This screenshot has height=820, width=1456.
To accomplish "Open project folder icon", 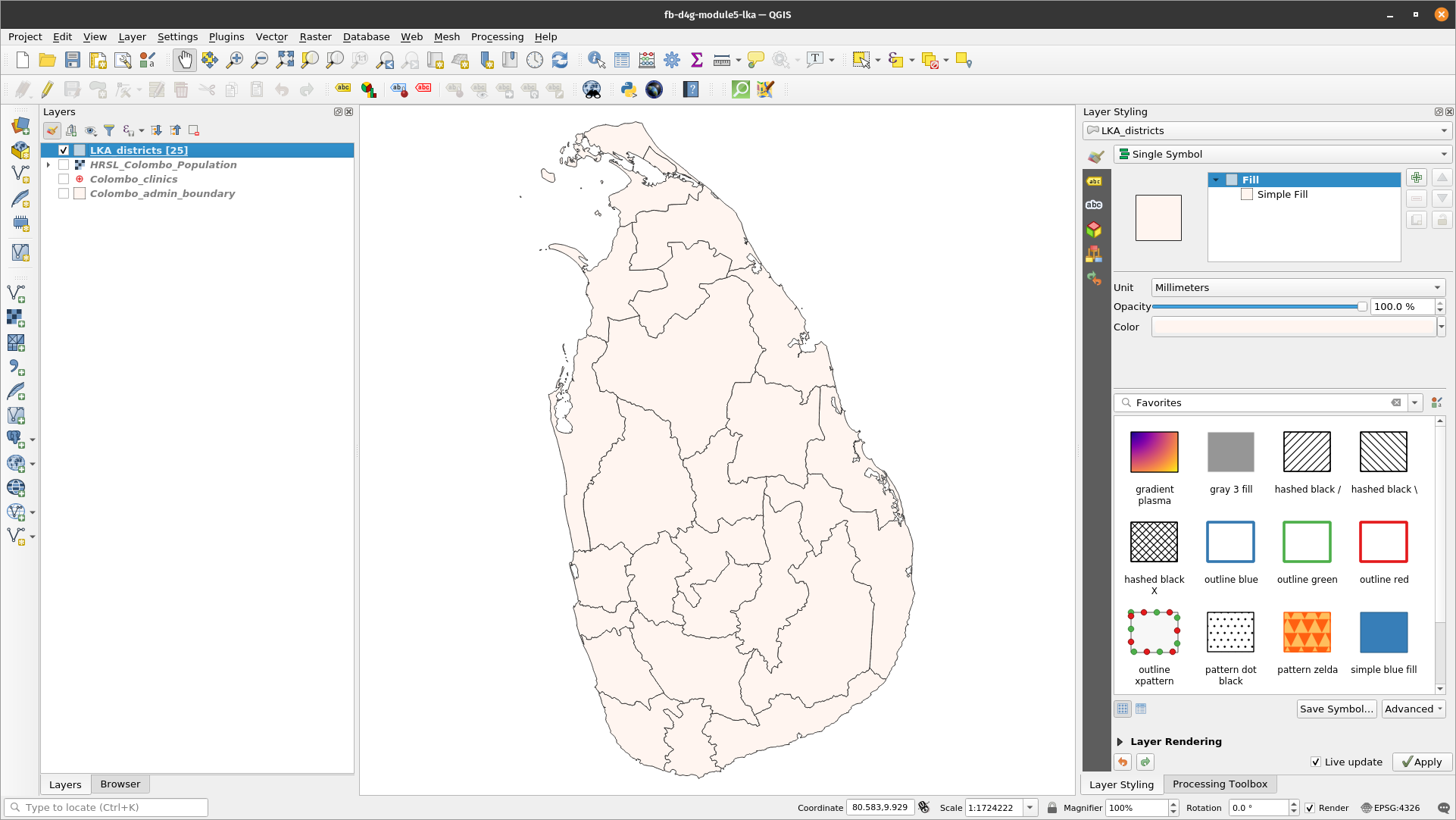I will [x=47, y=61].
